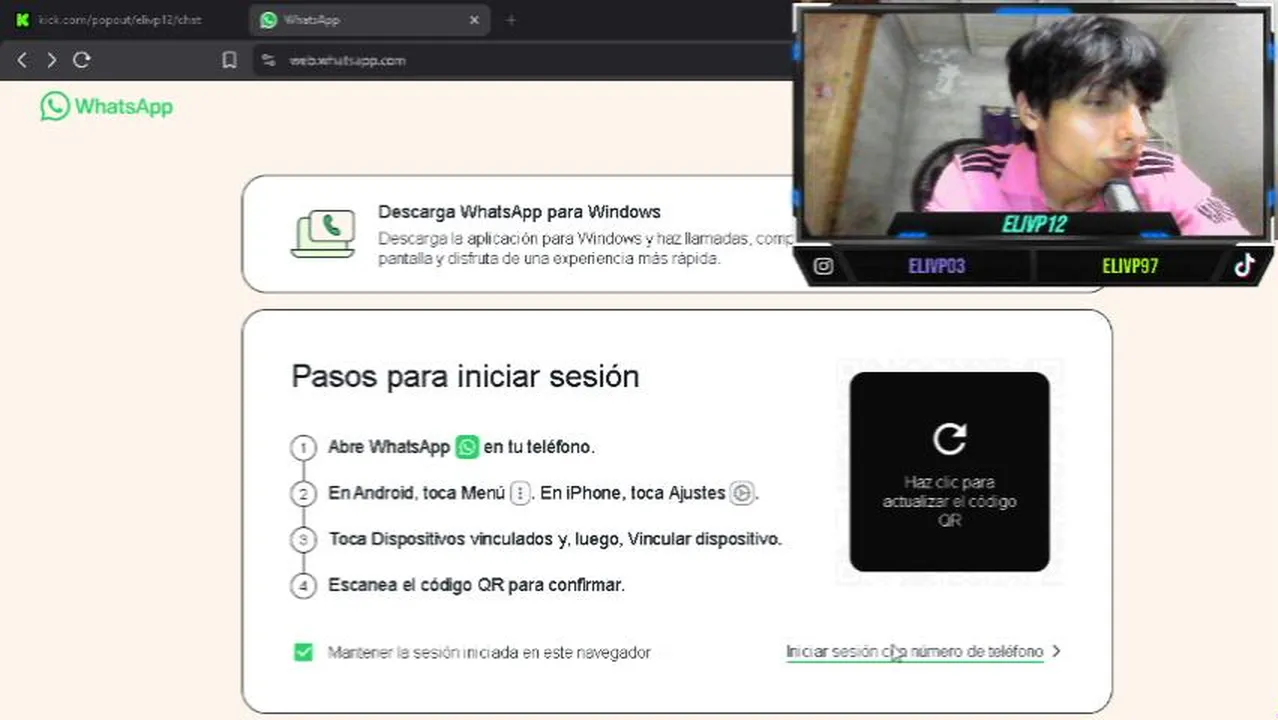Click the green WhatsApp icon in step 1

click(x=467, y=447)
